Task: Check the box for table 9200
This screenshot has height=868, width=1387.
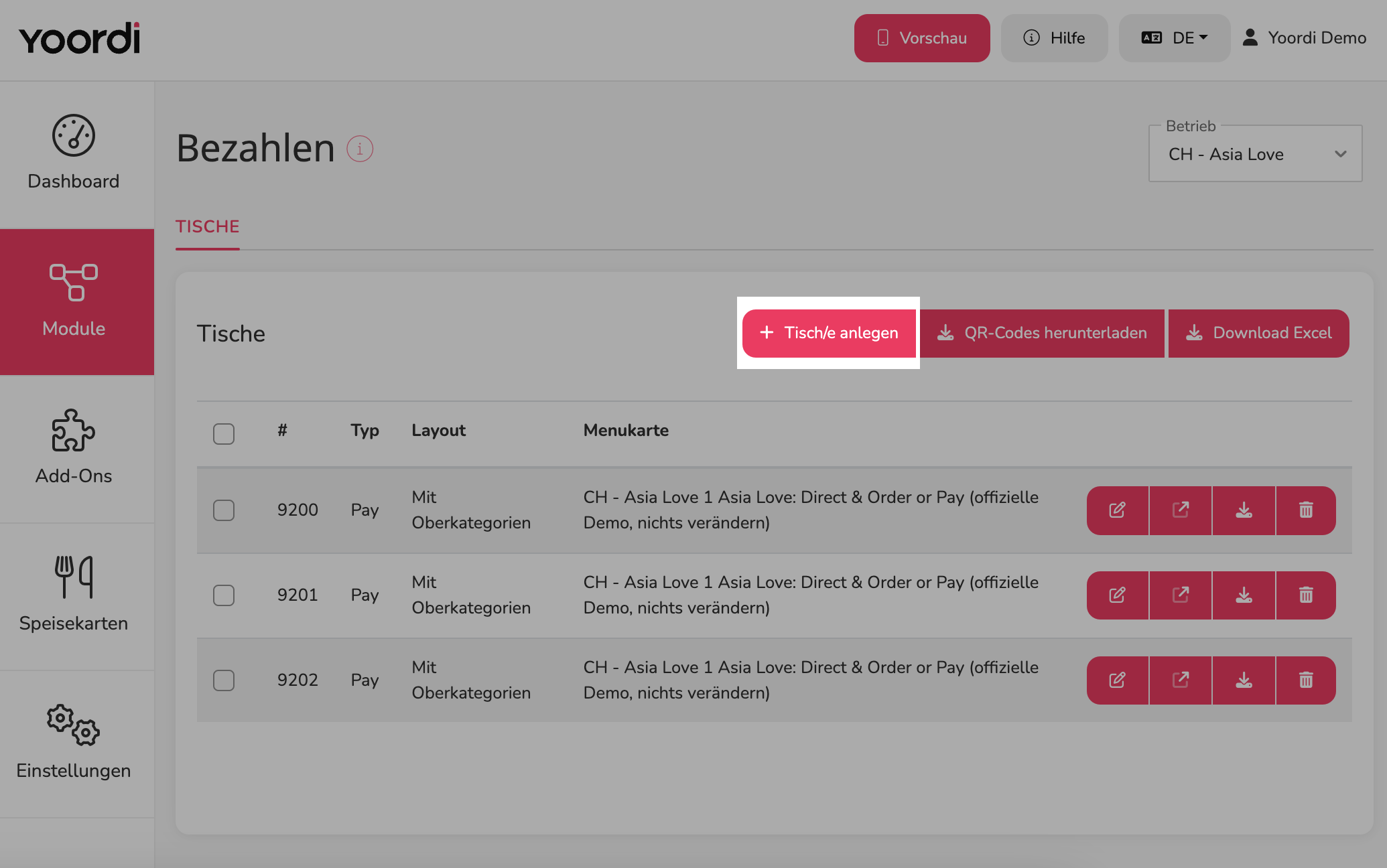Action: (224, 510)
